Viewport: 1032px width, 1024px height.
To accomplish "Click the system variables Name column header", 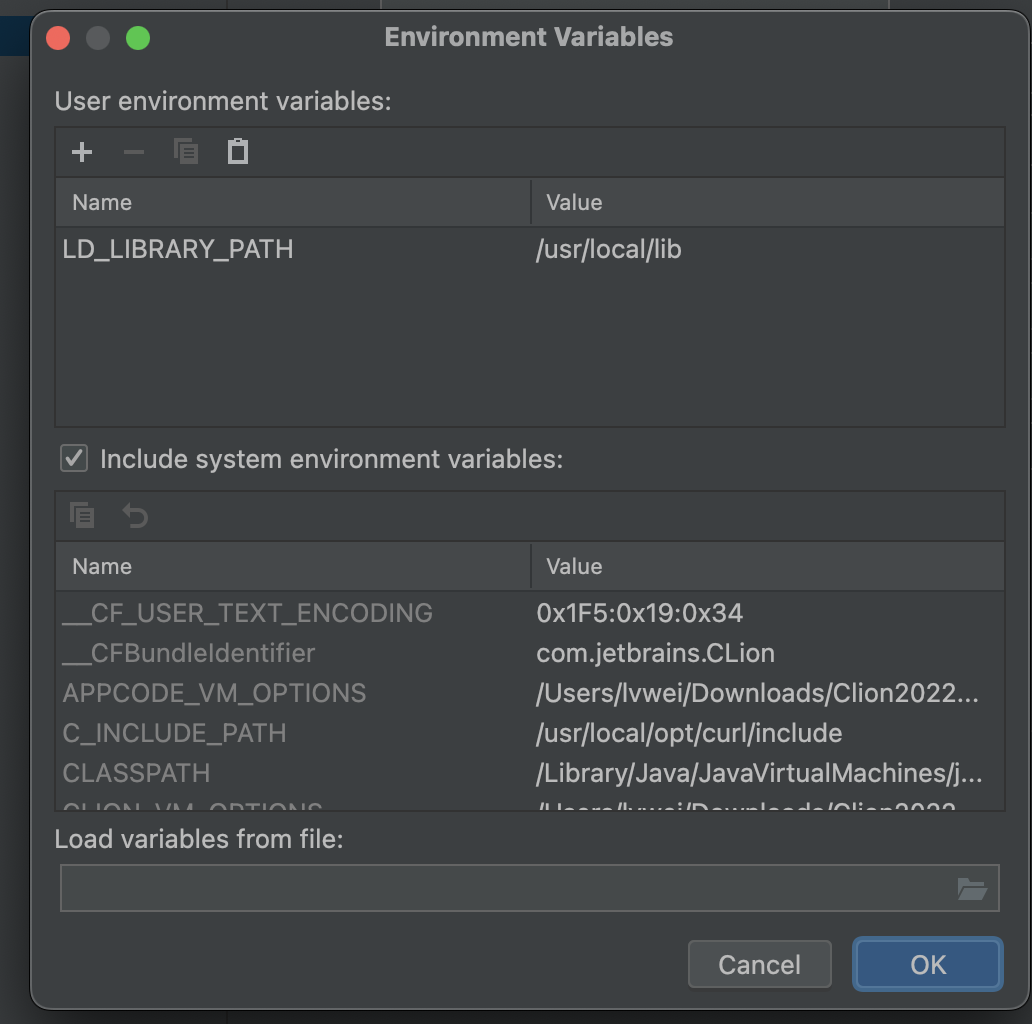I will [294, 567].
